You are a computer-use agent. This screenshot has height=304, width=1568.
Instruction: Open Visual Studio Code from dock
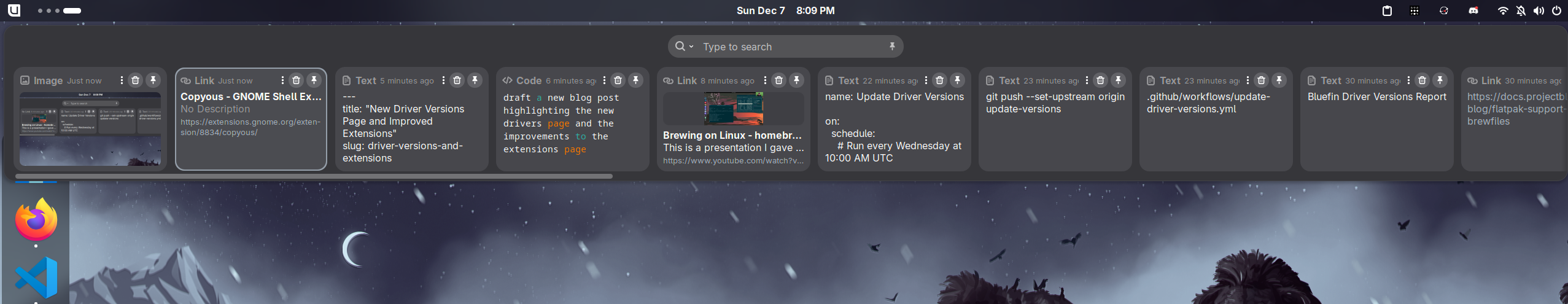36,278
